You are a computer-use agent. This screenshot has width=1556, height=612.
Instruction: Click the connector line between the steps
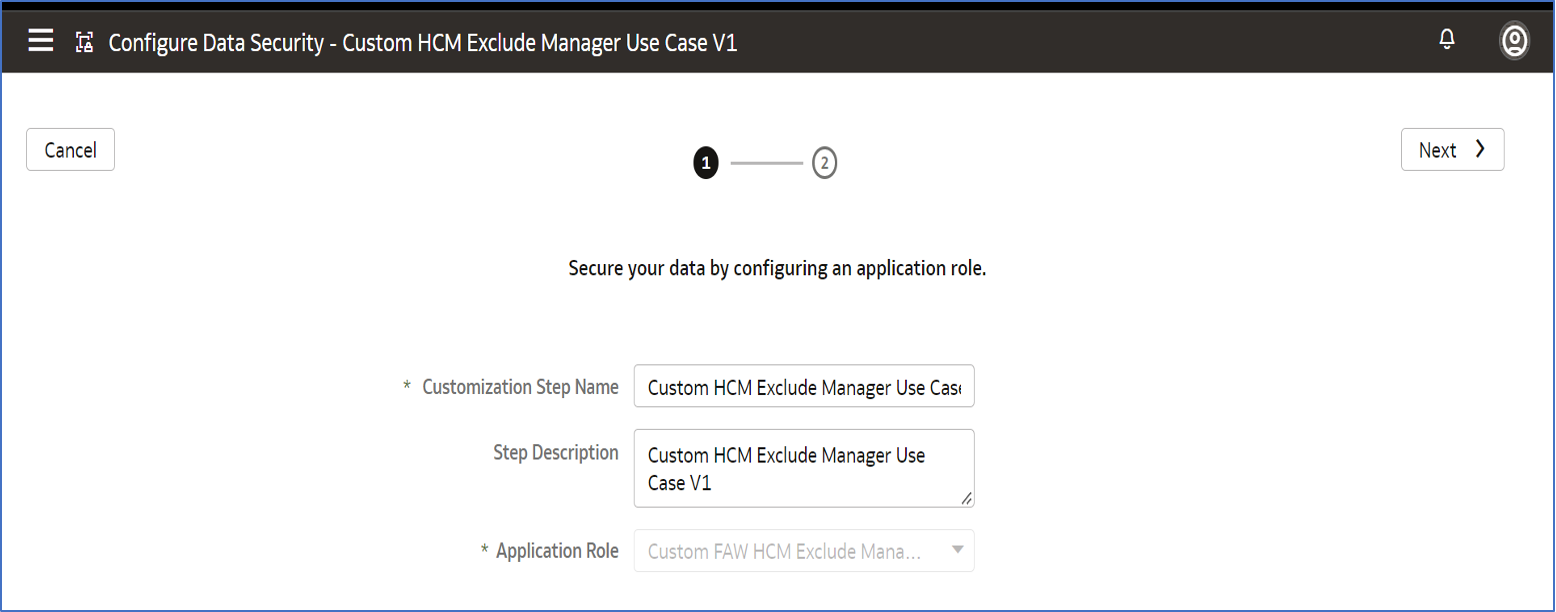tap(766, 163)
